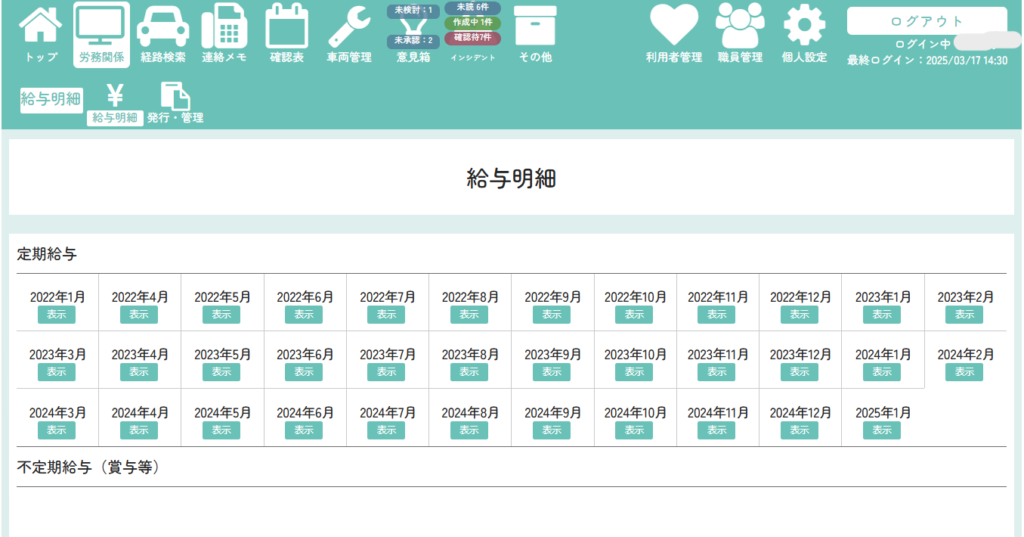Open 連絡メモ fax icon
Viewport: 1024px width, 537px height.
tap(224, 33)
